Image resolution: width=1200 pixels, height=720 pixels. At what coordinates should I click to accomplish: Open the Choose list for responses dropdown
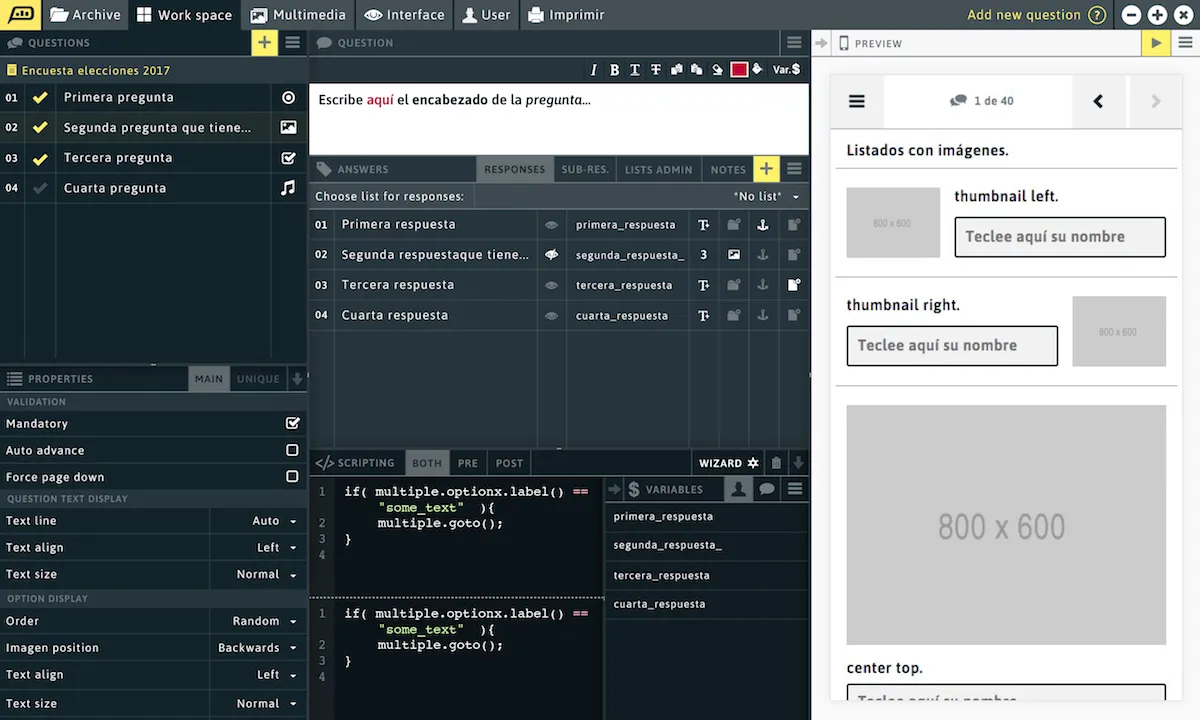766,197
